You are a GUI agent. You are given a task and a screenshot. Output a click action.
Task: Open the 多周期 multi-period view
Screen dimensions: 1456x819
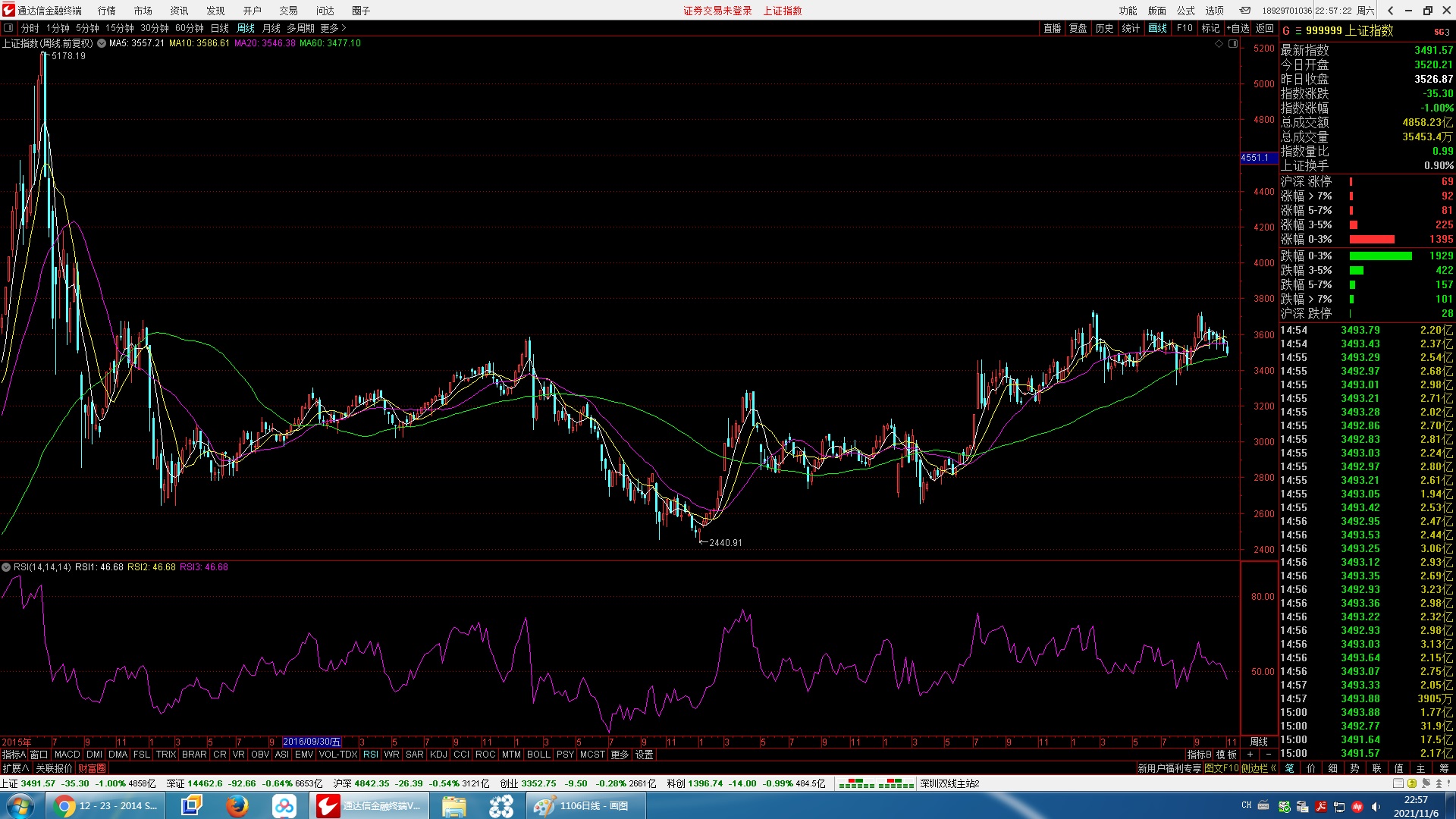(x=300, y=28)
